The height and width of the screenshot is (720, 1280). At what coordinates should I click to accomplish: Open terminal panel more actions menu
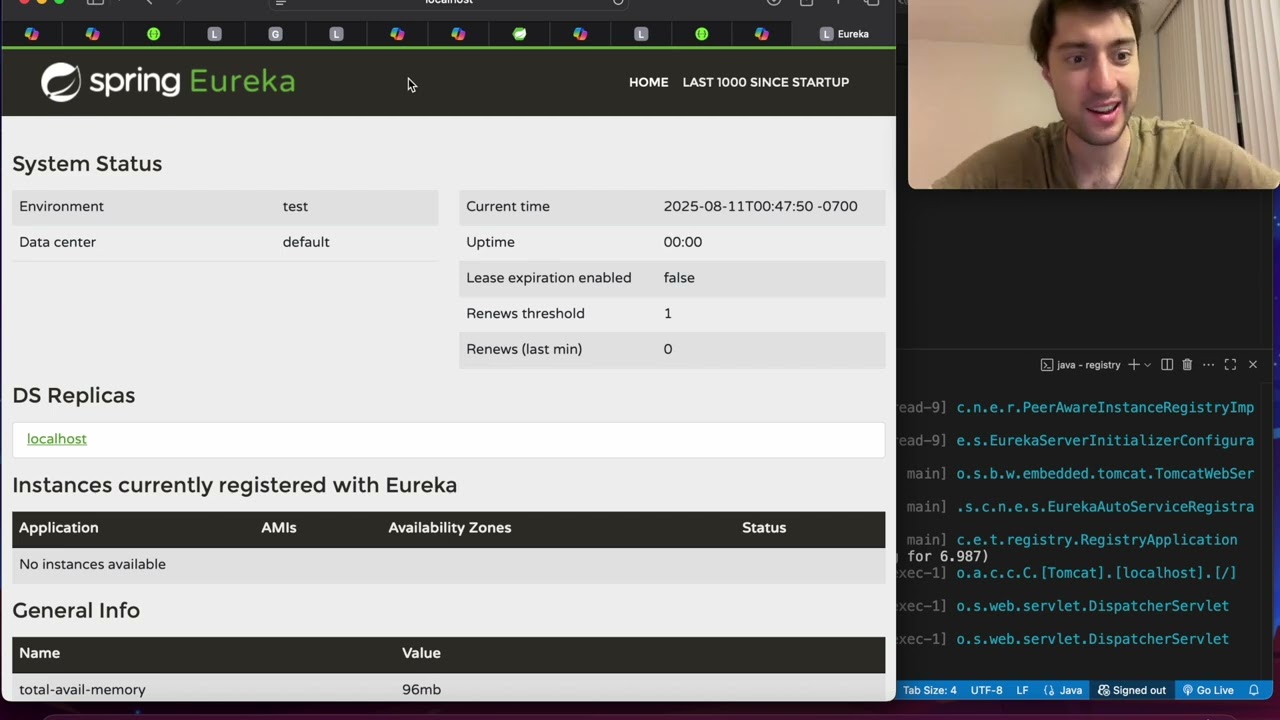point(1208,365)
